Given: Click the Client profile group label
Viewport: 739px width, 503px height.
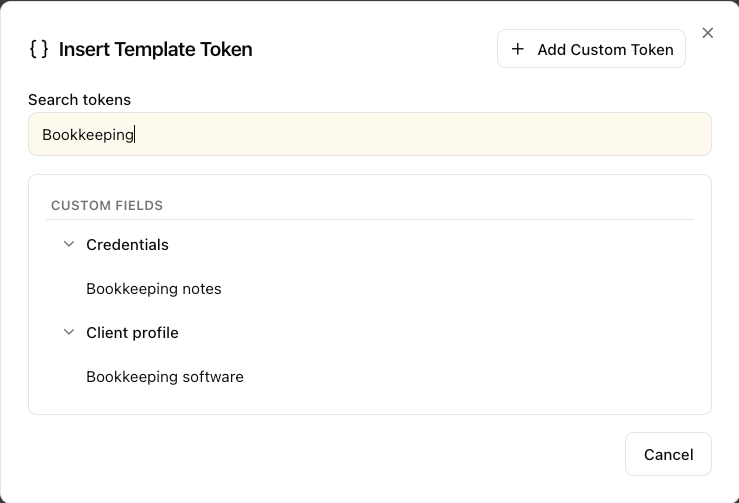Looking at the screenshot, I should 132,333.
